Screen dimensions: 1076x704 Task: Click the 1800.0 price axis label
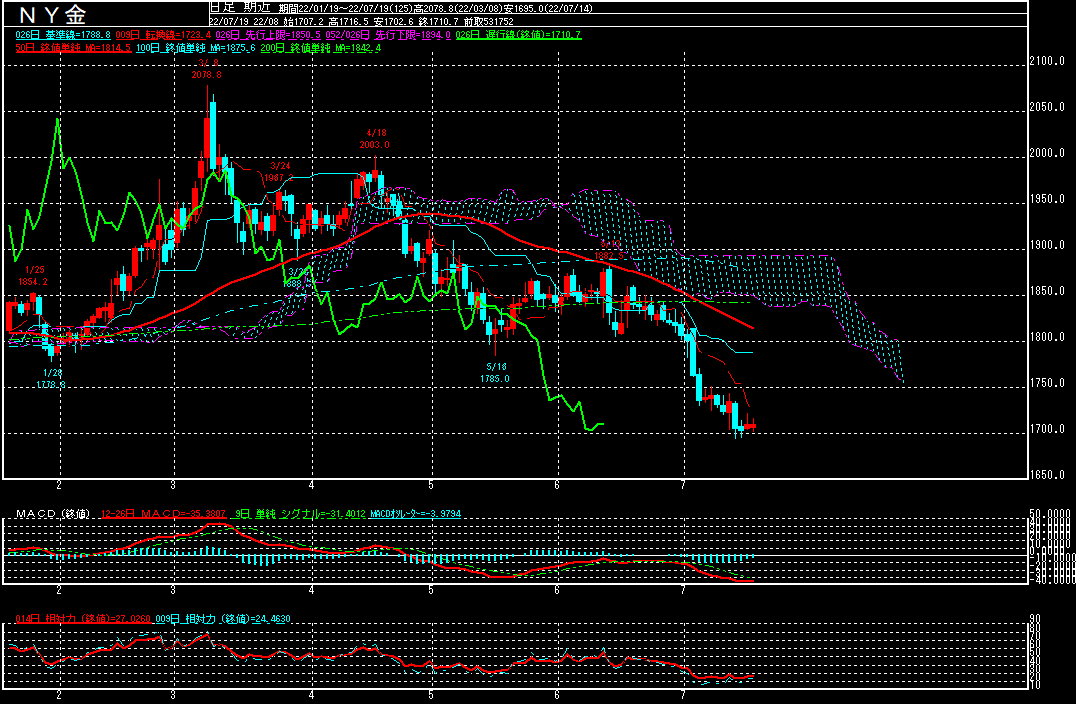(x=1047, y=337)
